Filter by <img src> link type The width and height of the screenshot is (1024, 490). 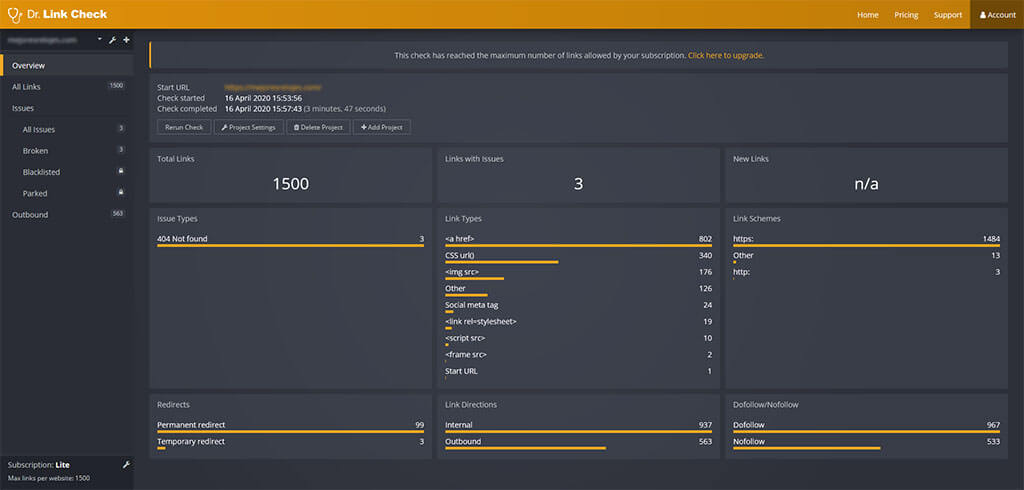(579, 273)
